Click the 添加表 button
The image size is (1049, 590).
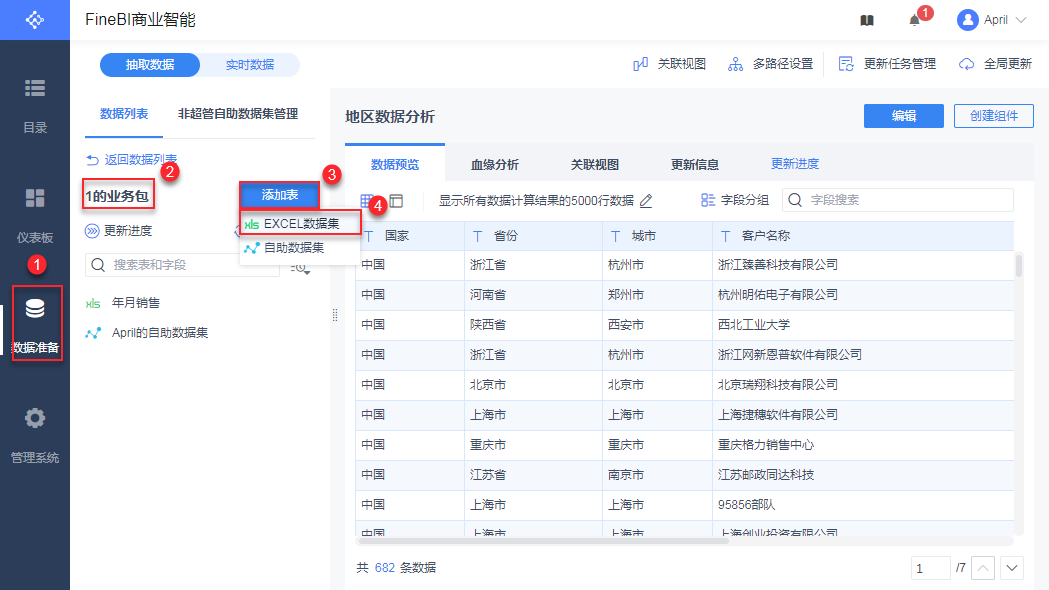tap(280, 195)
